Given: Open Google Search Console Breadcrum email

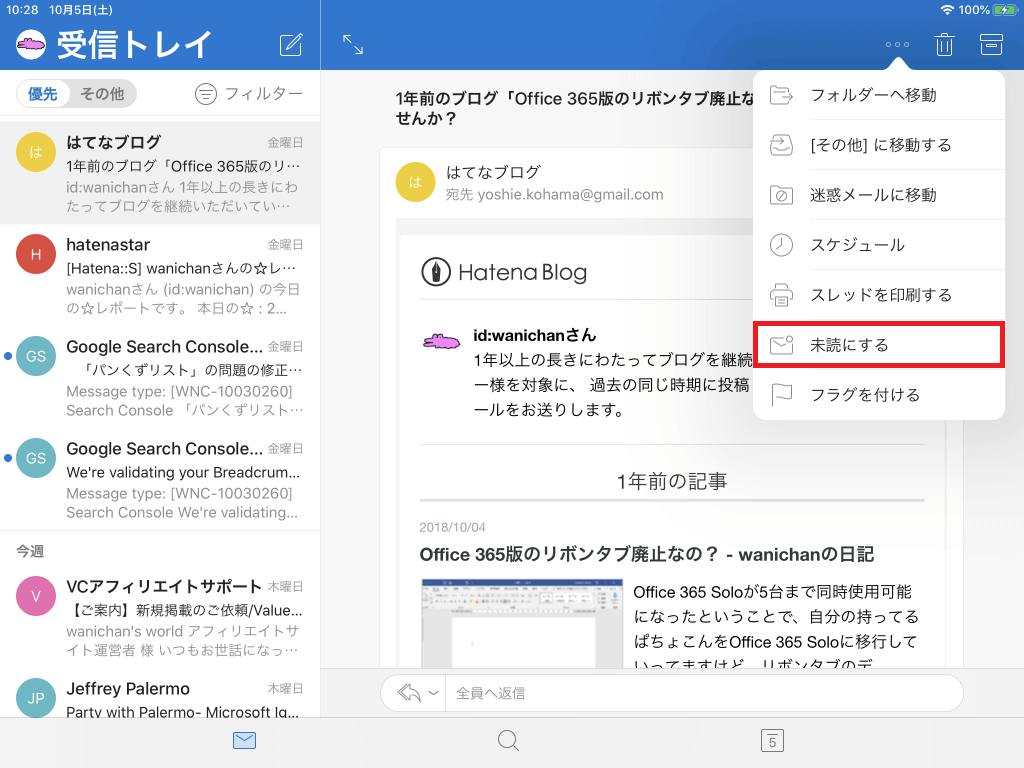Looking at the screenshot, I should (x=160, y=479).
